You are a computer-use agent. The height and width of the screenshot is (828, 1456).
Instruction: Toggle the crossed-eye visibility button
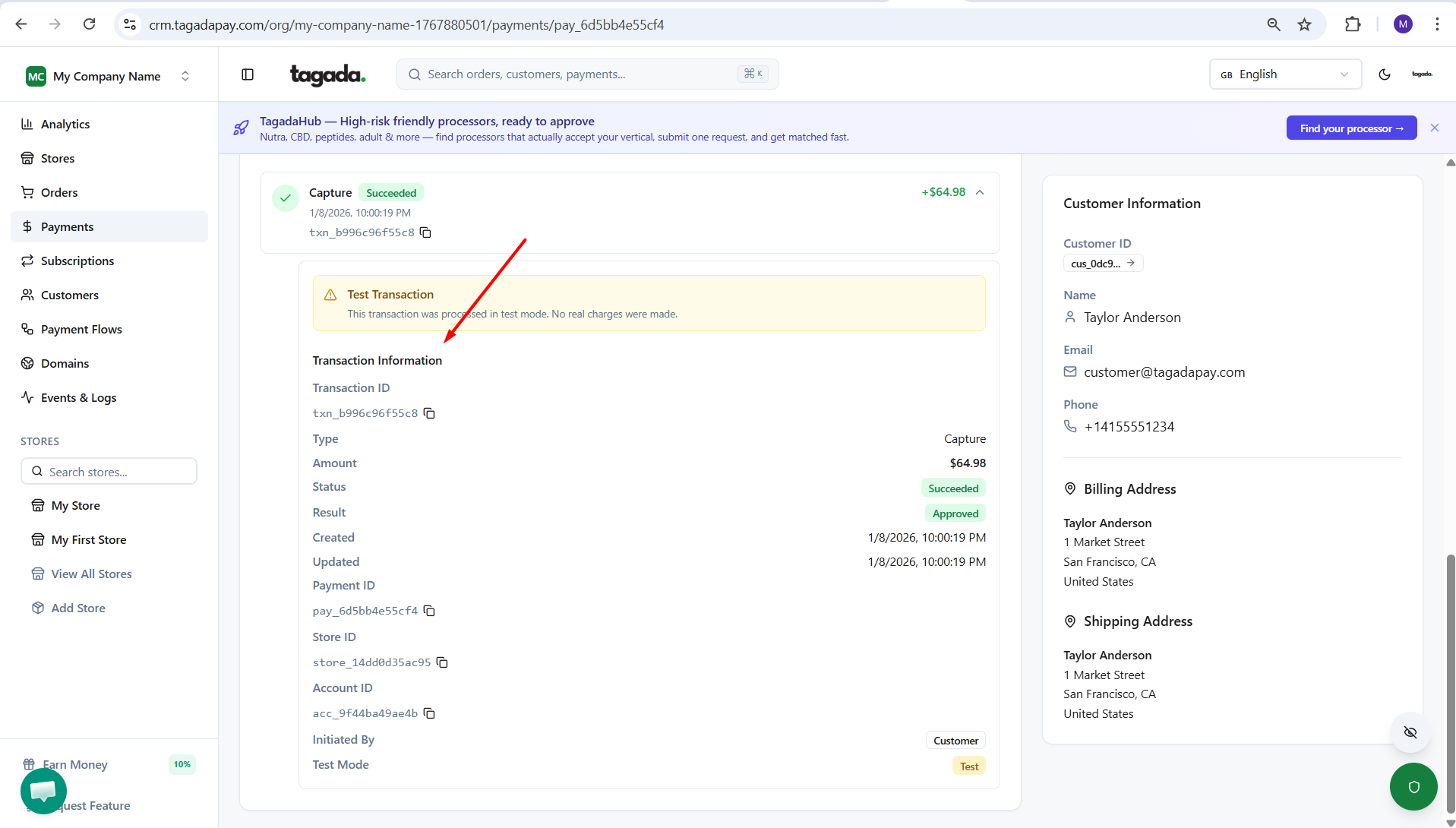(1410, 732)
